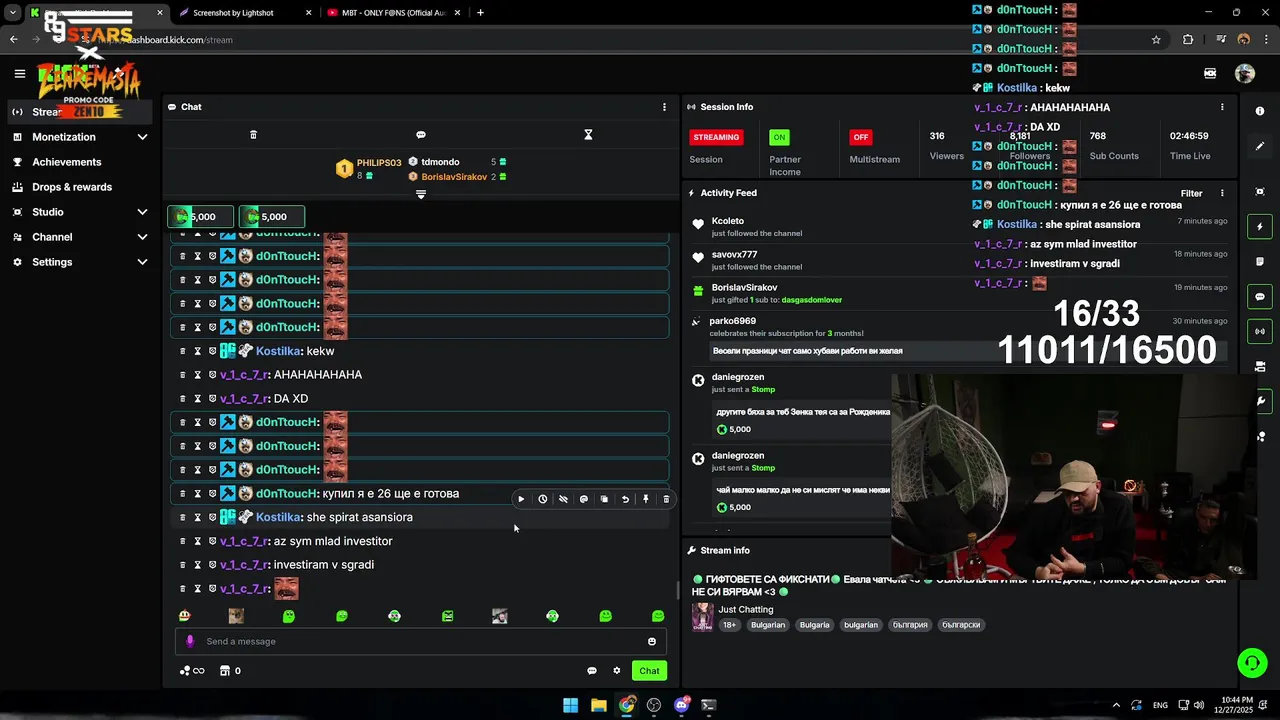Open Achievements in the sidebar
The image size is (1280, 720).
click(67, 162)
